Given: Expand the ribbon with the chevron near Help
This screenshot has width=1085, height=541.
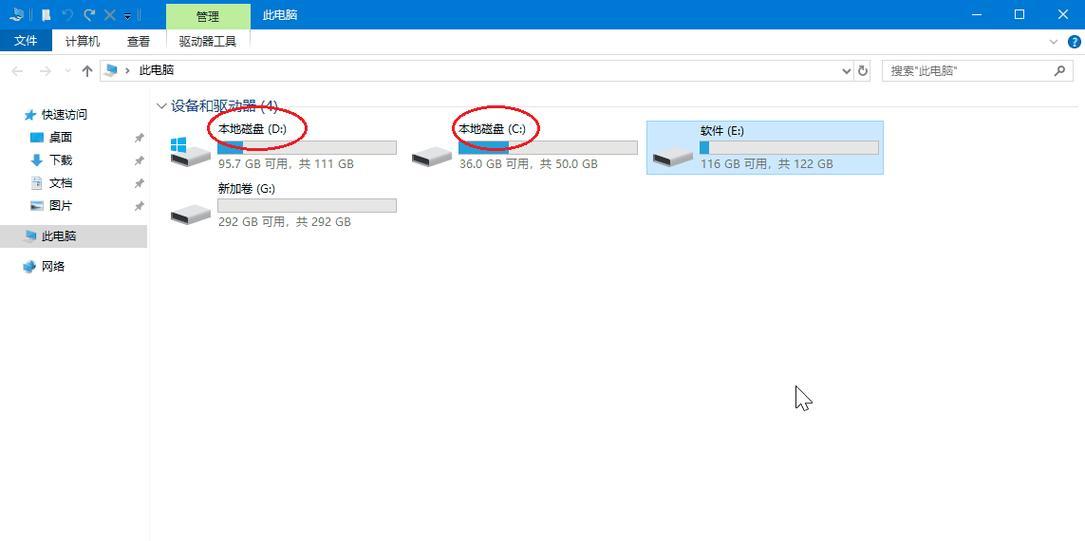Looking at the screenshot, I should click(1053, 42).
